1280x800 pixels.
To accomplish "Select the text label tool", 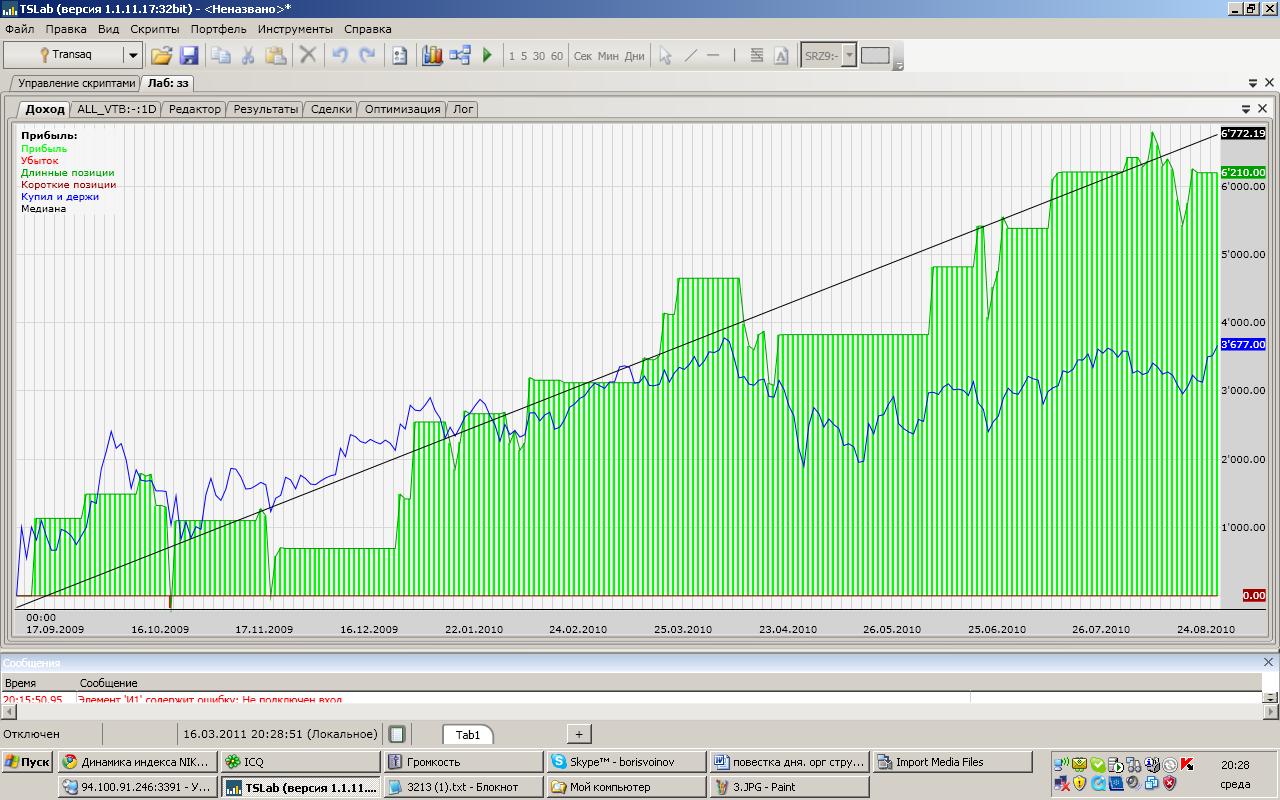I will click(x=781, y=56).
